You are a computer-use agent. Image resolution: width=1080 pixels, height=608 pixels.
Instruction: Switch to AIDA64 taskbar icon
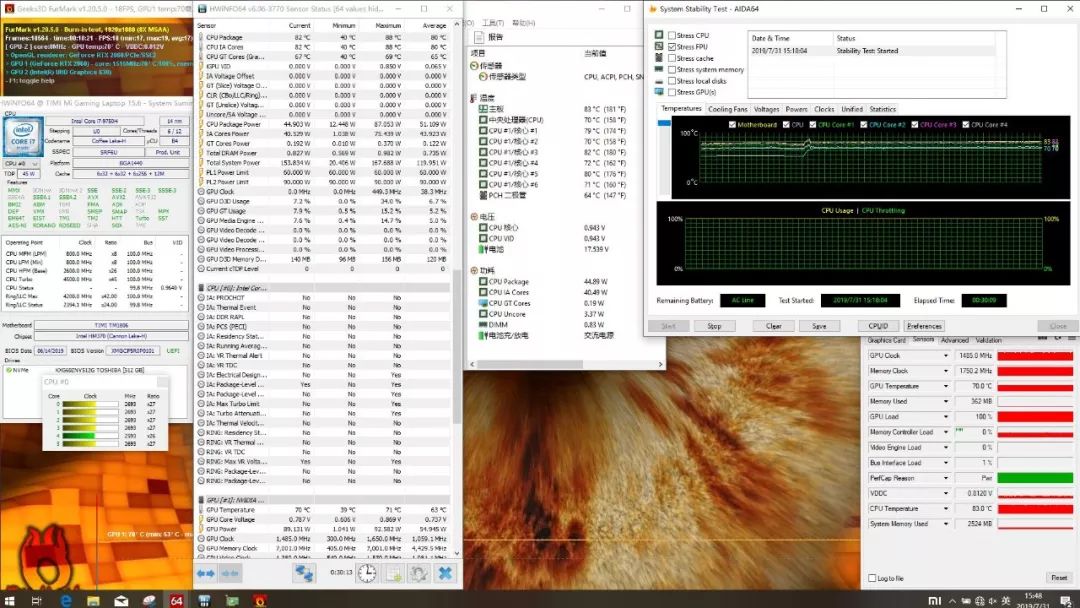(176, 600)
